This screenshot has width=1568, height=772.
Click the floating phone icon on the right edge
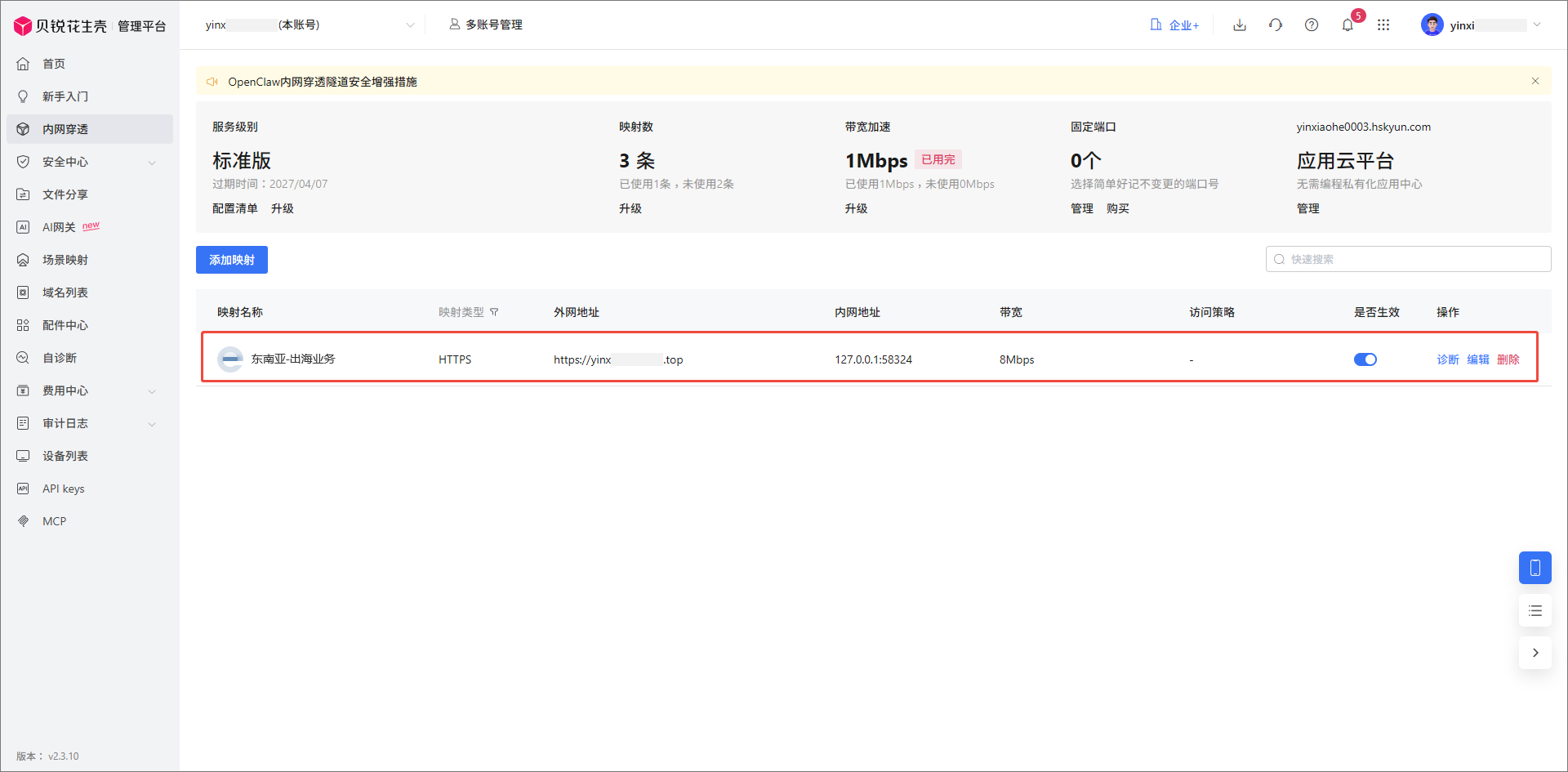click(x=1535, y=567)
